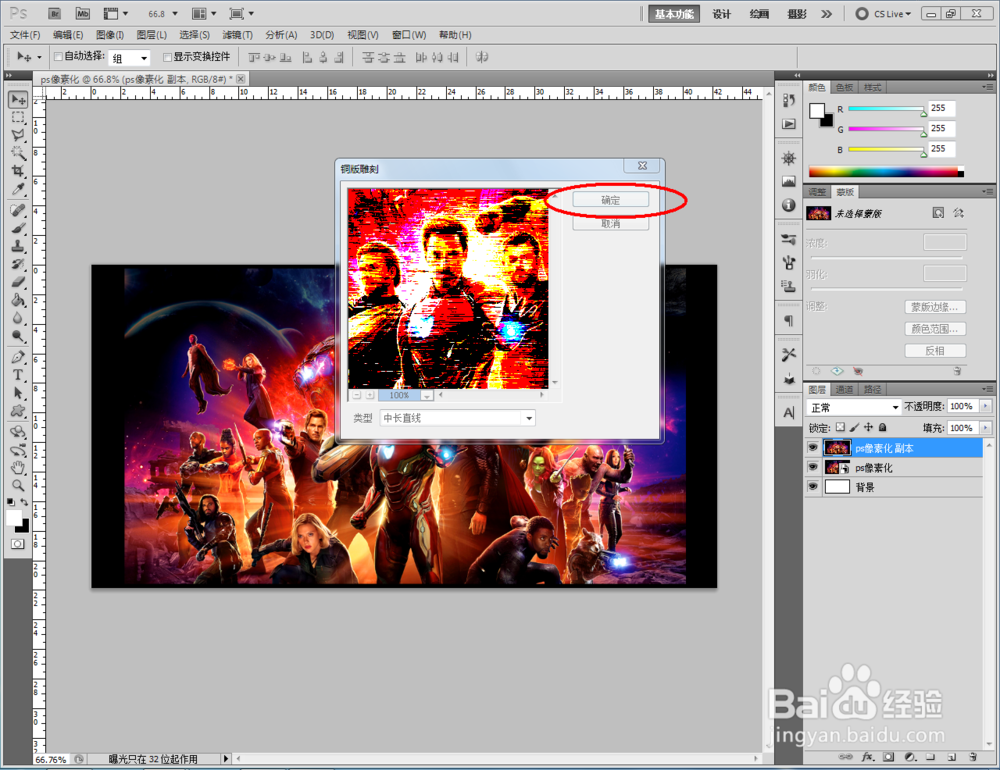The image size is (1000, 770).
Task: Open the 类型 dropdown showing 中长直线
Action: pyautogui.click(x=457, y=418)
